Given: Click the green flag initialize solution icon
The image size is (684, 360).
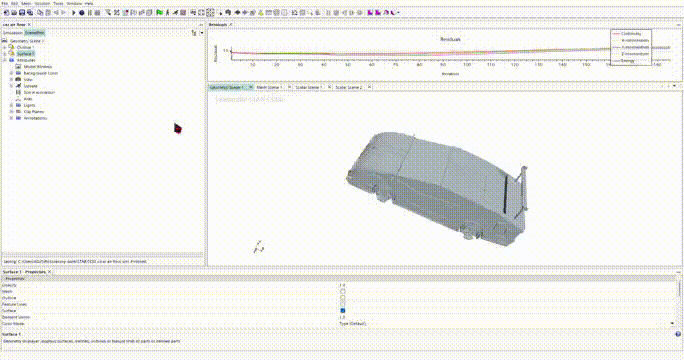Looking at the screenshot, I should (160, 13).
